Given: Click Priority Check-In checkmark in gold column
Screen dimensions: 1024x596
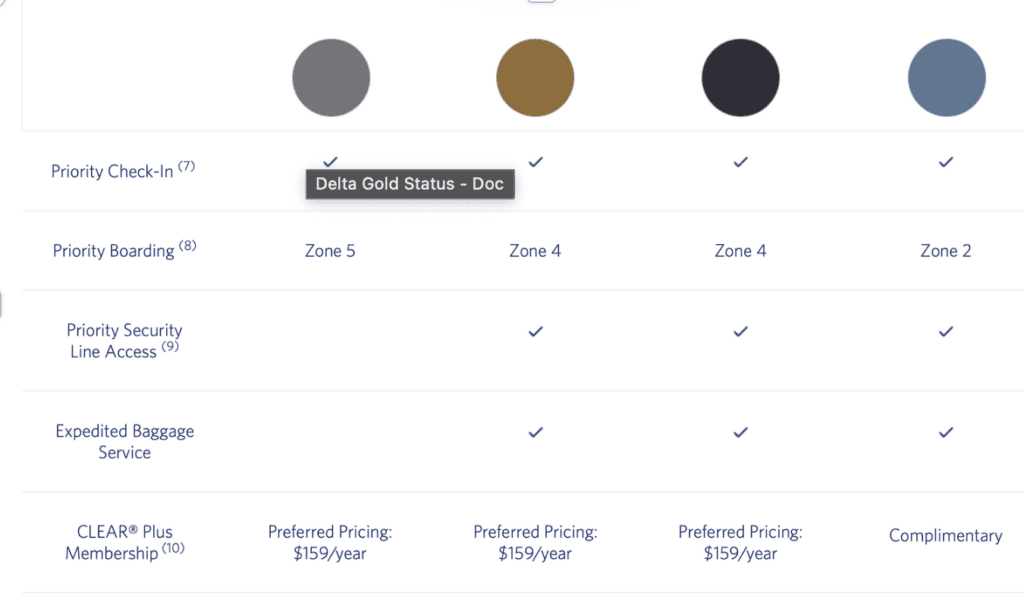Looking at the screenshot, I should click(x=535, y=161).
